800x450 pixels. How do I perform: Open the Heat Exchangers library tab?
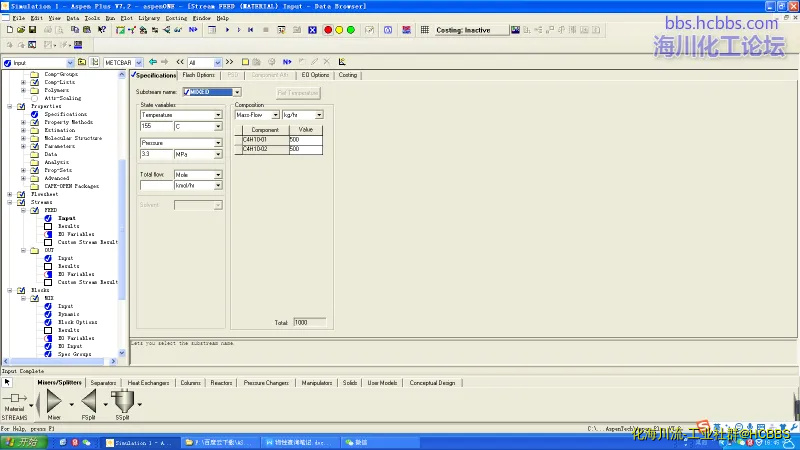pyautogui.click(x=148, y=383)
